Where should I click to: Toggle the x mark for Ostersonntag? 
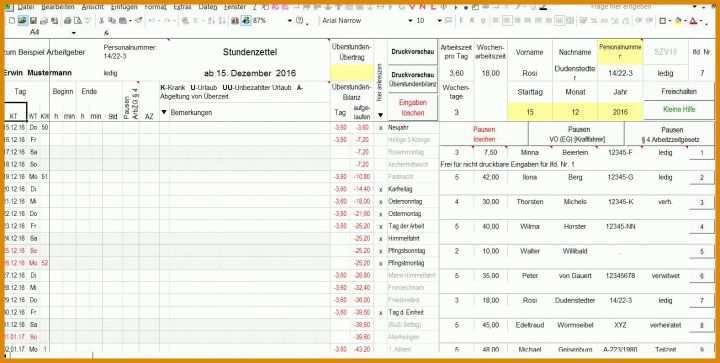pos(381,201)
